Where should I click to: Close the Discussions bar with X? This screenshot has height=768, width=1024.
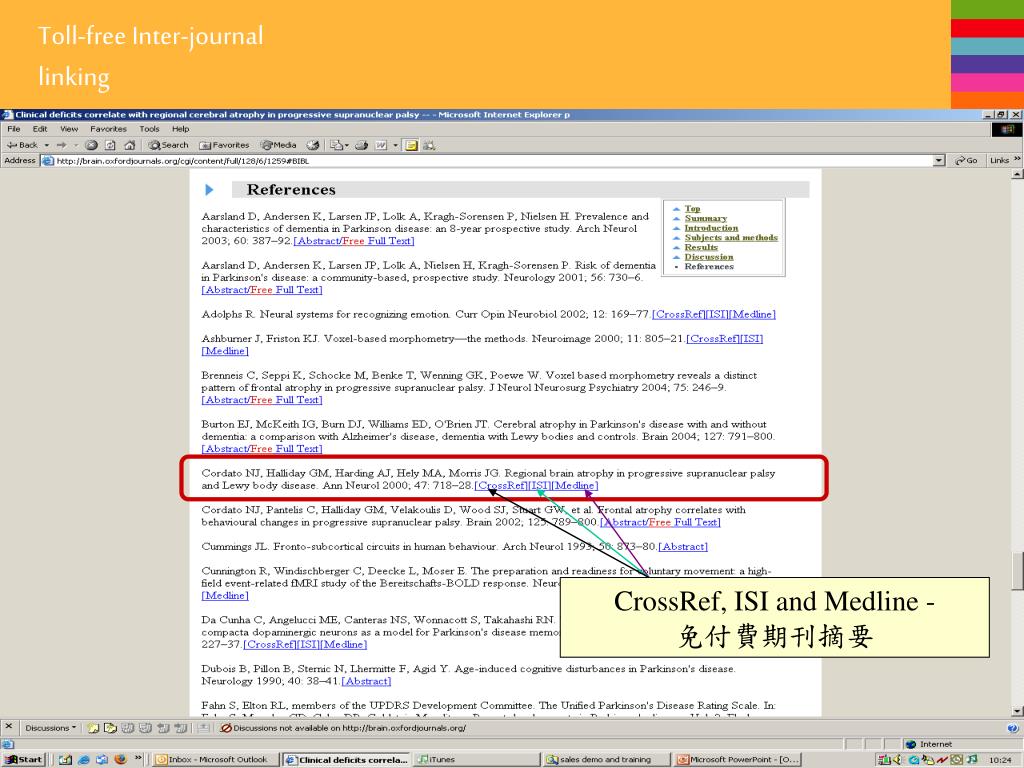coord(8,726)
